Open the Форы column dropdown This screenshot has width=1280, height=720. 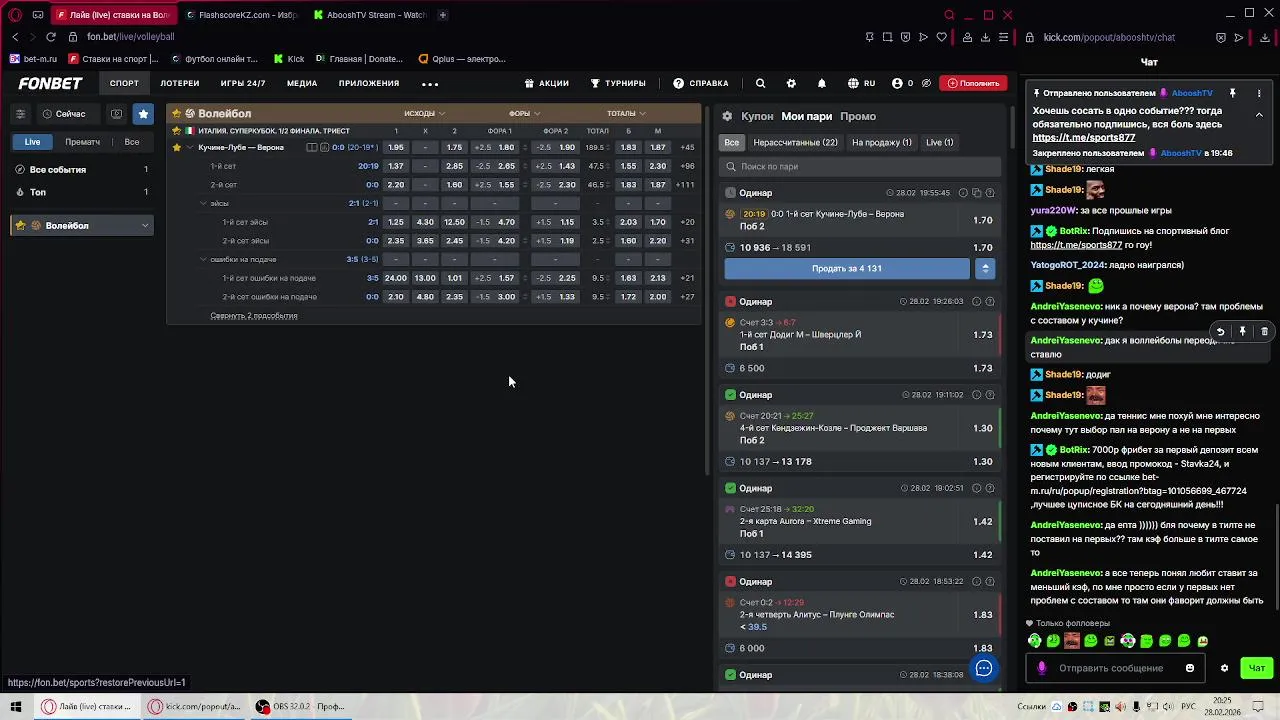tap(524, 113)
